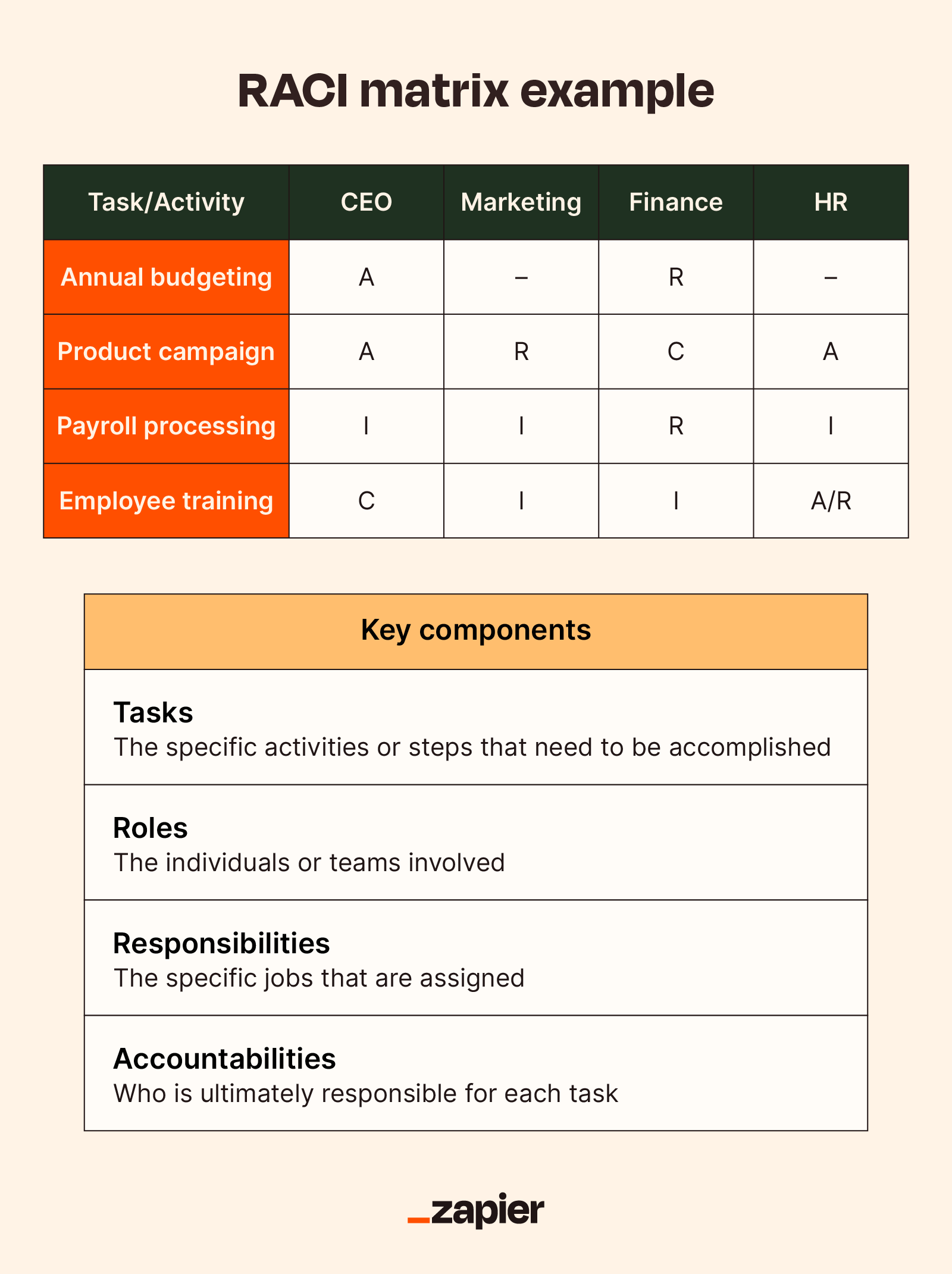Screen dimensions: 952x1274
Task: Select the Responsibilities heading
Action: 221,943
